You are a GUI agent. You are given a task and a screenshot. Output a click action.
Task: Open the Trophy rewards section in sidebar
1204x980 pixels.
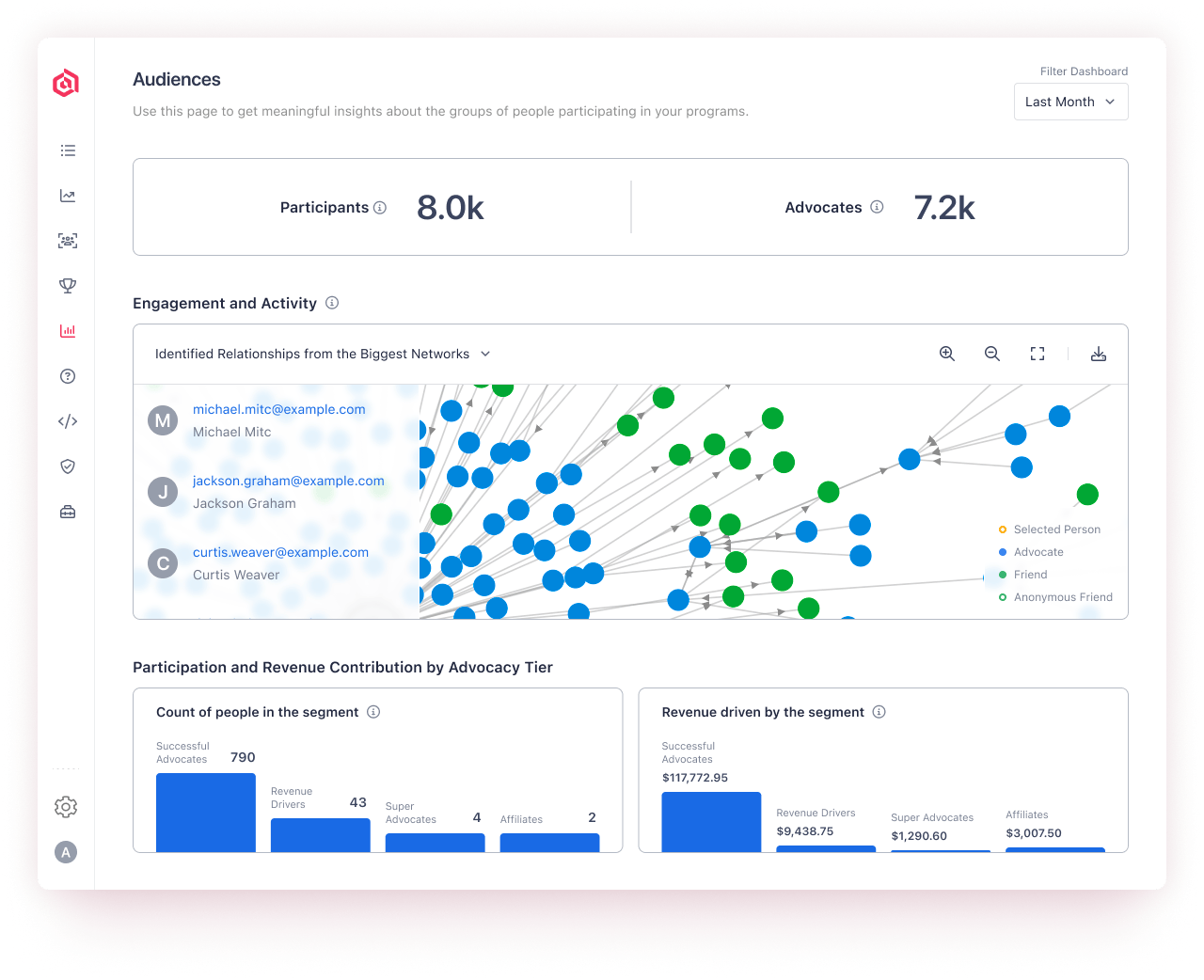(x=67, y=285)
